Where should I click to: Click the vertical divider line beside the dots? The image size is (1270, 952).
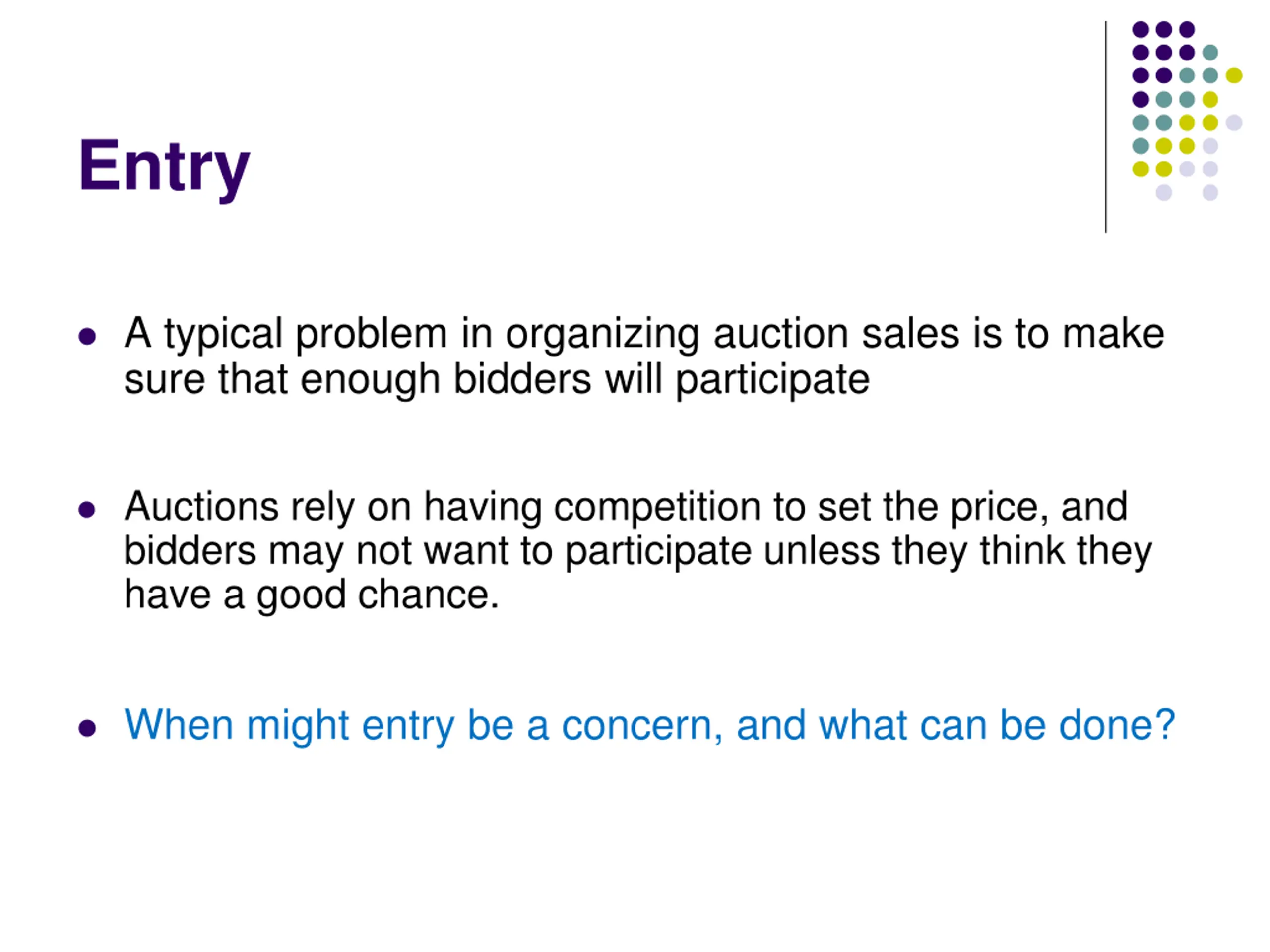point(1106,127)
